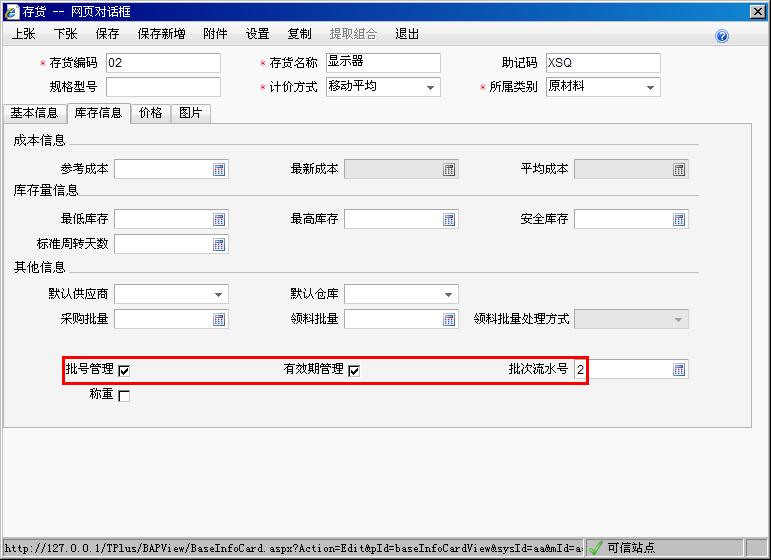
Task: Go to previous record with 上张
Action: 24,34
